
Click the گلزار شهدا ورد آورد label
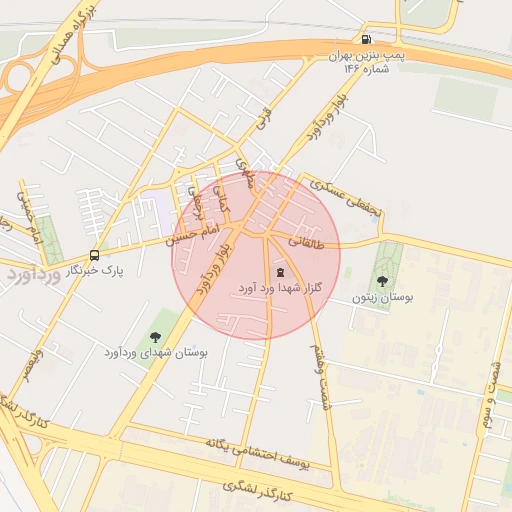280,287
